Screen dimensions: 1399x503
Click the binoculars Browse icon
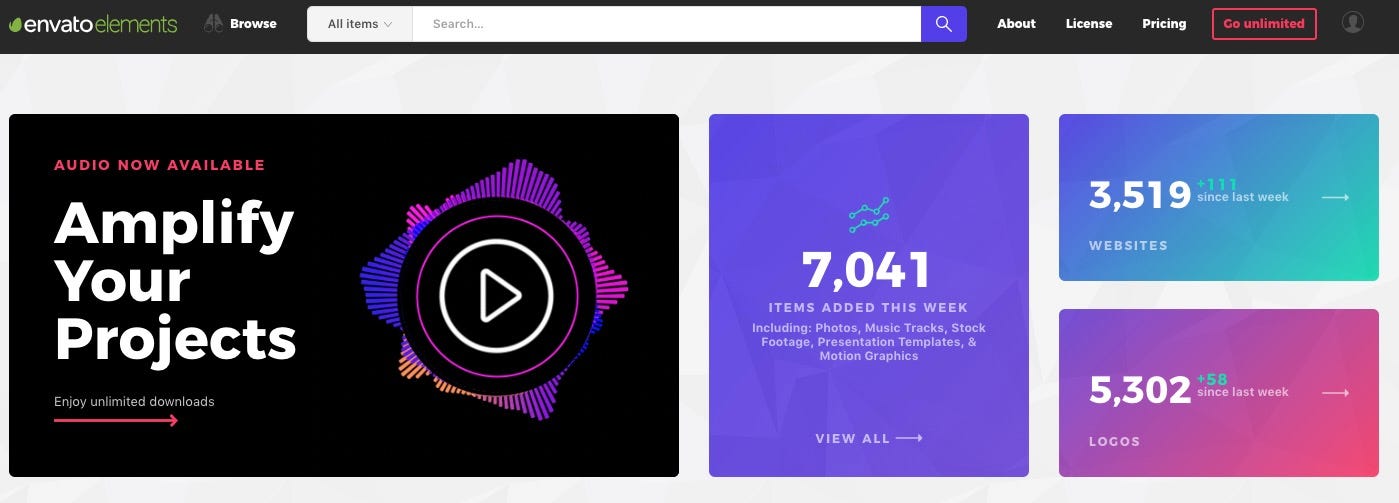click(213, 23)
